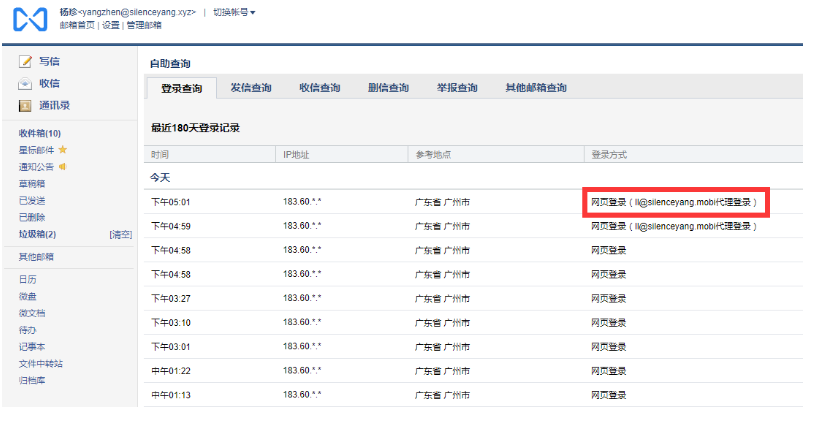The width and height of the screenshot is (816, 426).
Task: Click the receive mail (收信) envelope icon
Action: 25,84
